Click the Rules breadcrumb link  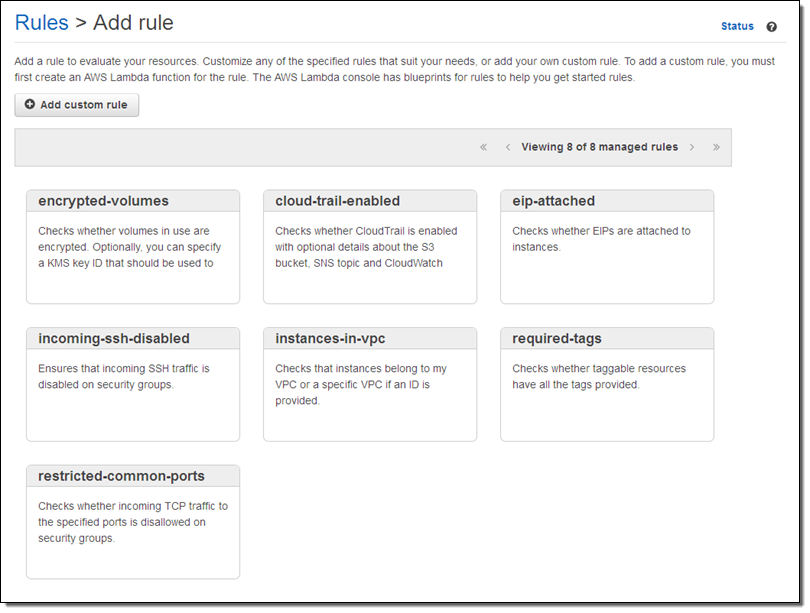click(42, 23)
